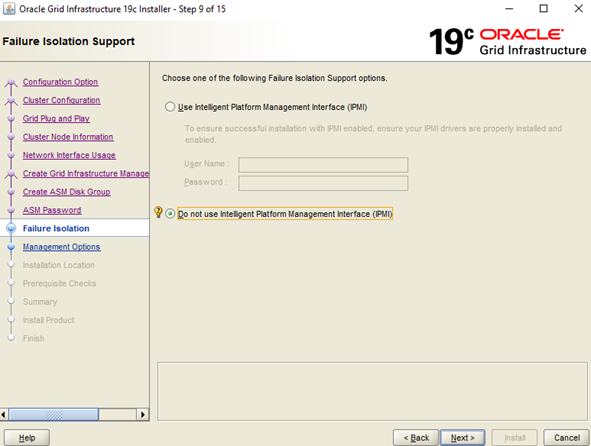This screenshot has width=591, height=446.
Task: Select Use Intelligent Platform Management Interface radio
Action: pos(170,107)
